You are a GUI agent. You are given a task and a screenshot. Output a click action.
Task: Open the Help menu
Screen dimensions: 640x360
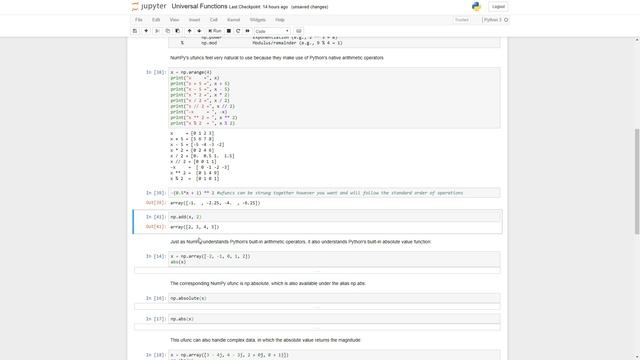click(x=280, y=20)
